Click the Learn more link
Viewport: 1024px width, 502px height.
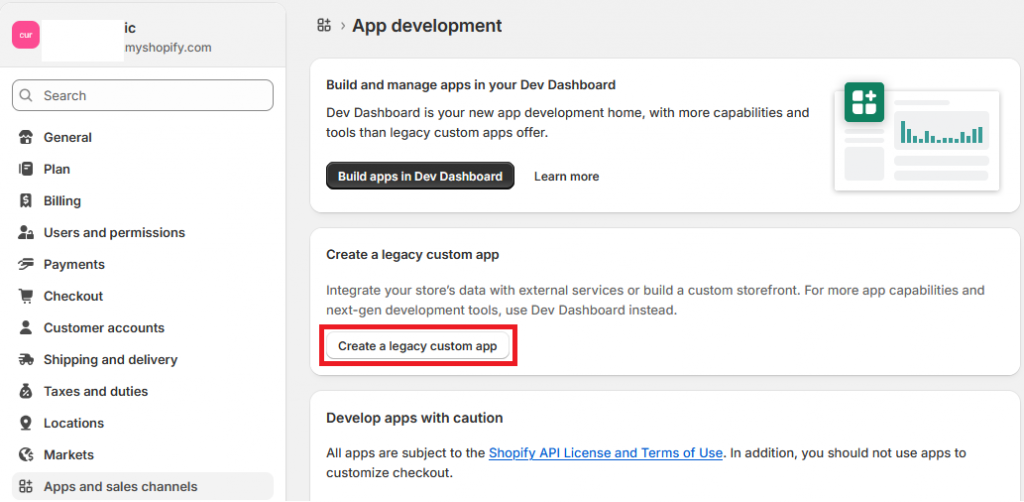(x=566, y=177)
